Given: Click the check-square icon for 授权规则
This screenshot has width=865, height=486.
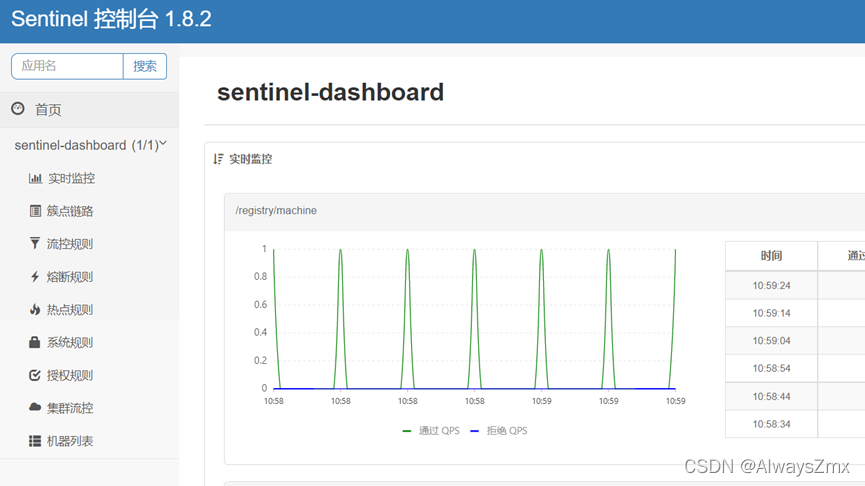Looking at the screenshot, I should (35, 375).
